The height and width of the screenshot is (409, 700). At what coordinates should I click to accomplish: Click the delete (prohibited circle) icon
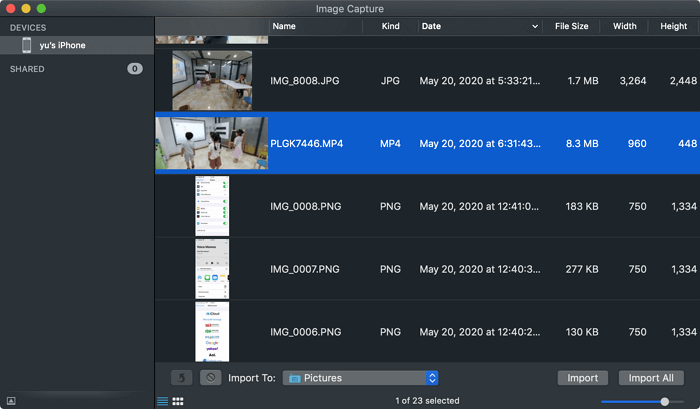[x=210, y=378]
